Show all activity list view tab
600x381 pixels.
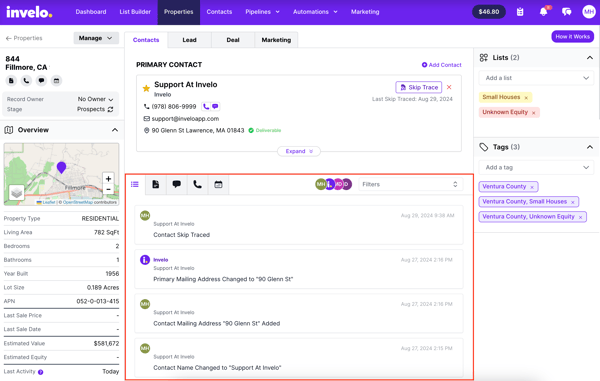[135, 184]
